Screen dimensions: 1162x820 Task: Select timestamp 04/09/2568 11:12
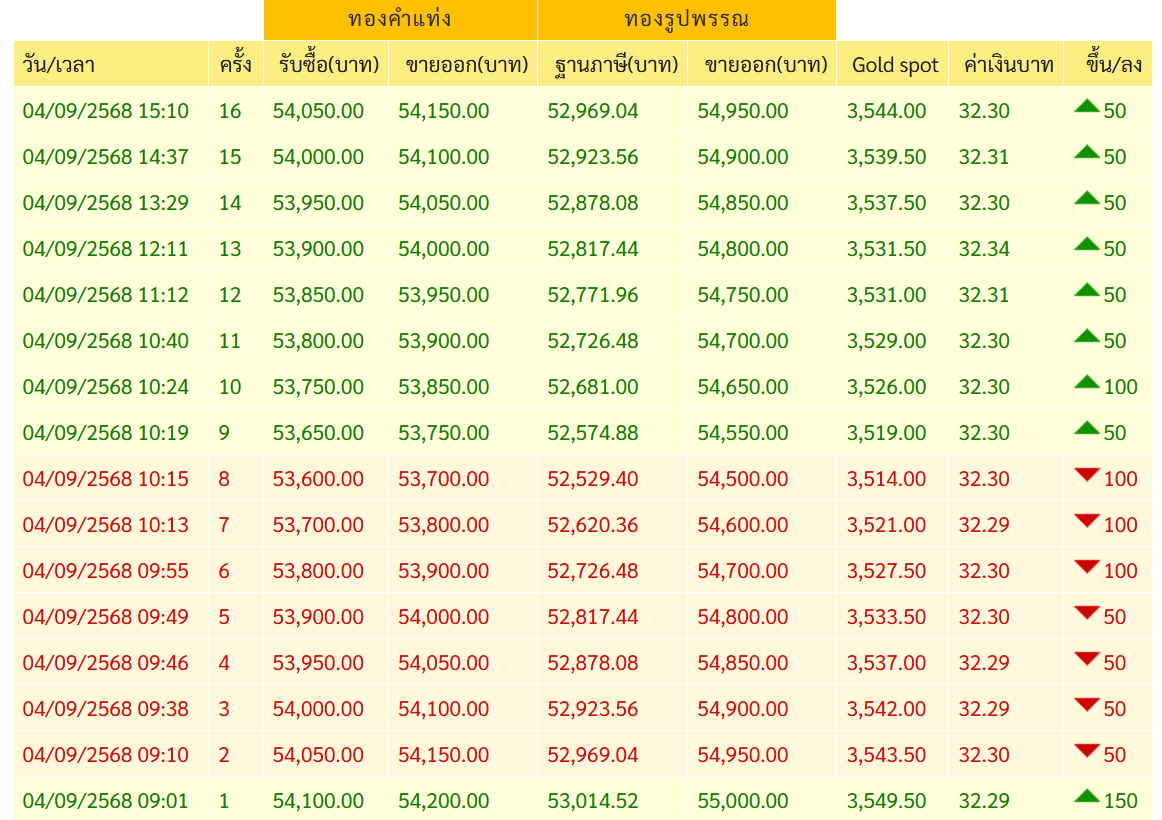105,295
